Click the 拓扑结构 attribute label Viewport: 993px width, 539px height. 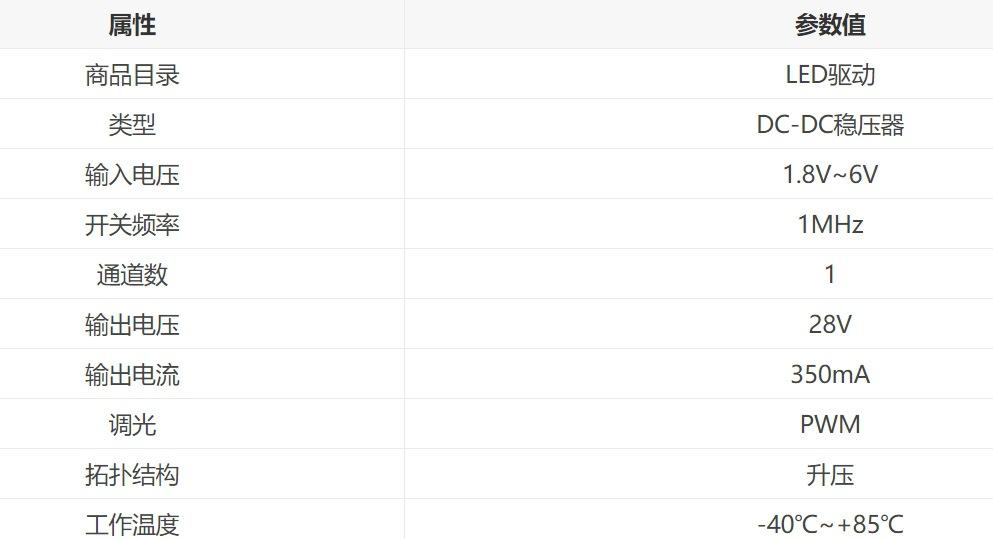(x=132, y=475)
